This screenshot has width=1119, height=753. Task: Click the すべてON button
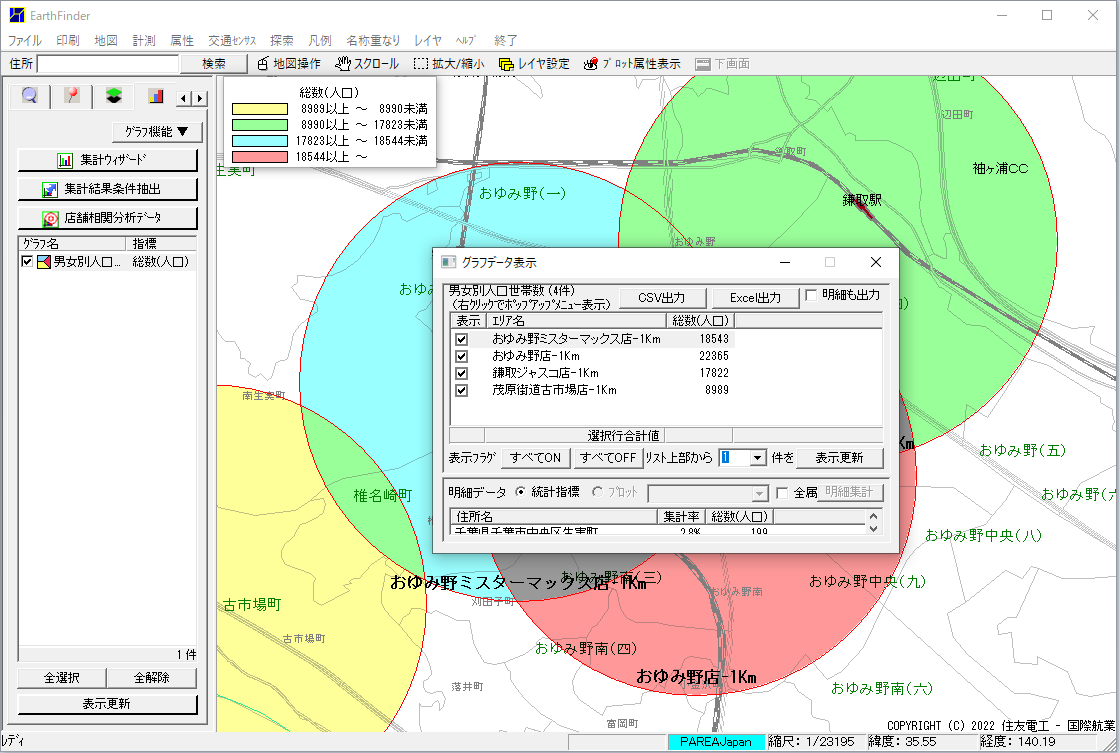tap(535, 458)
